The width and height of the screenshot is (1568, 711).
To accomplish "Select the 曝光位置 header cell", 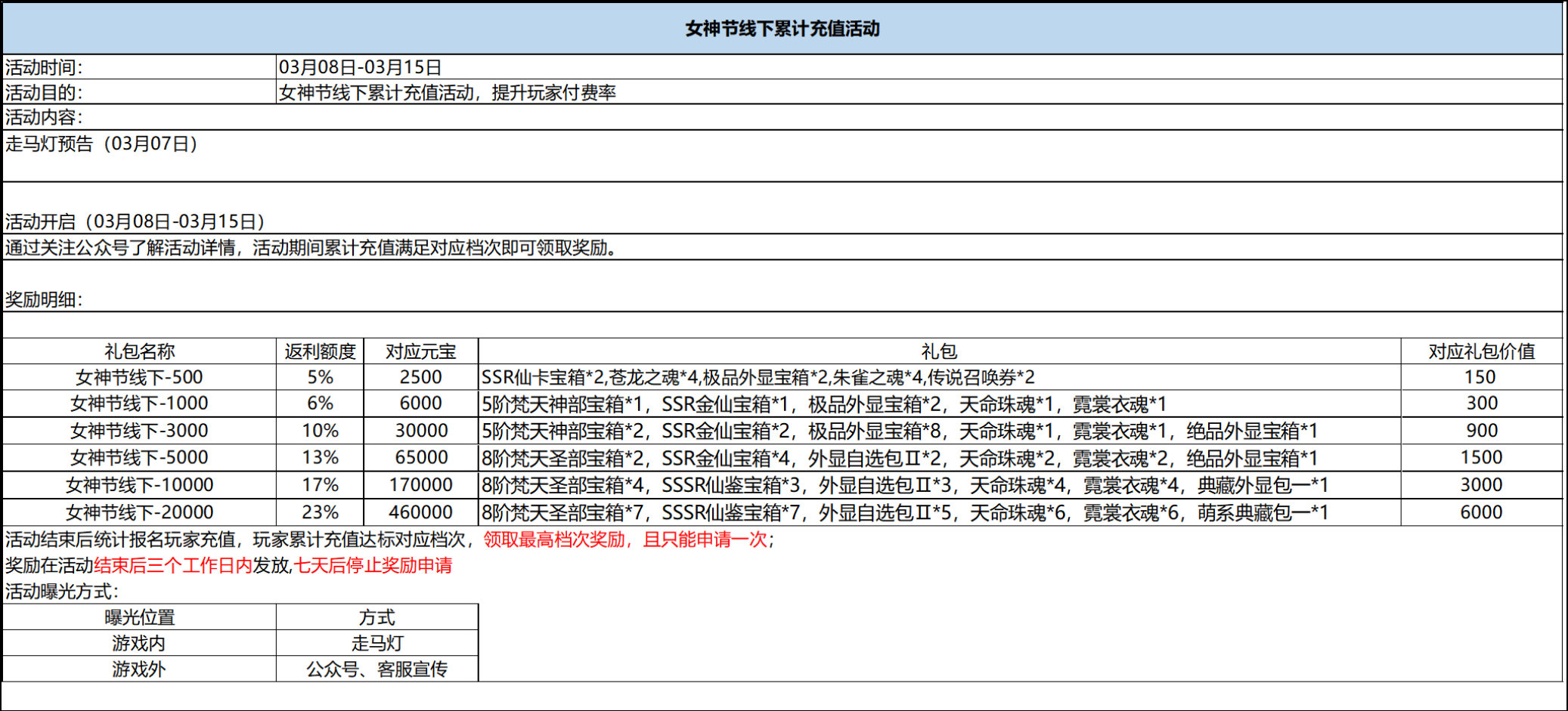I will (140, 617).
